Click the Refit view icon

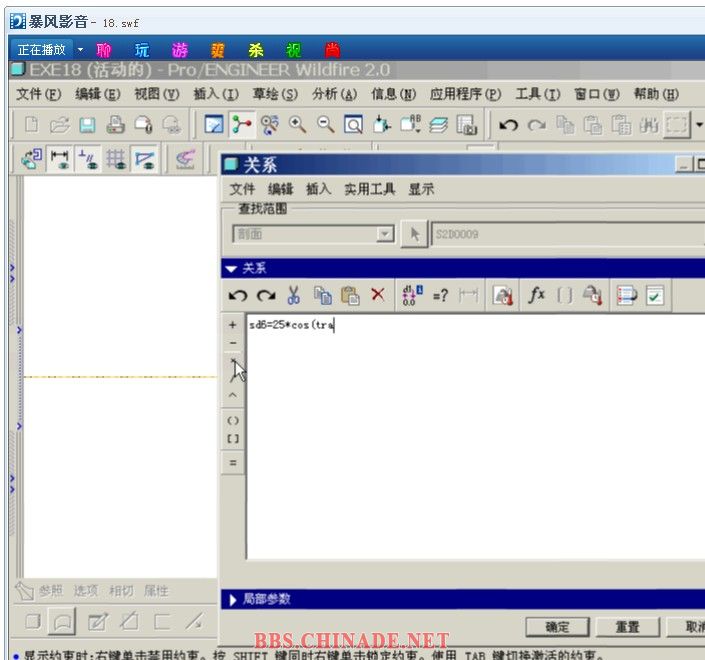[x=353, y=125]
